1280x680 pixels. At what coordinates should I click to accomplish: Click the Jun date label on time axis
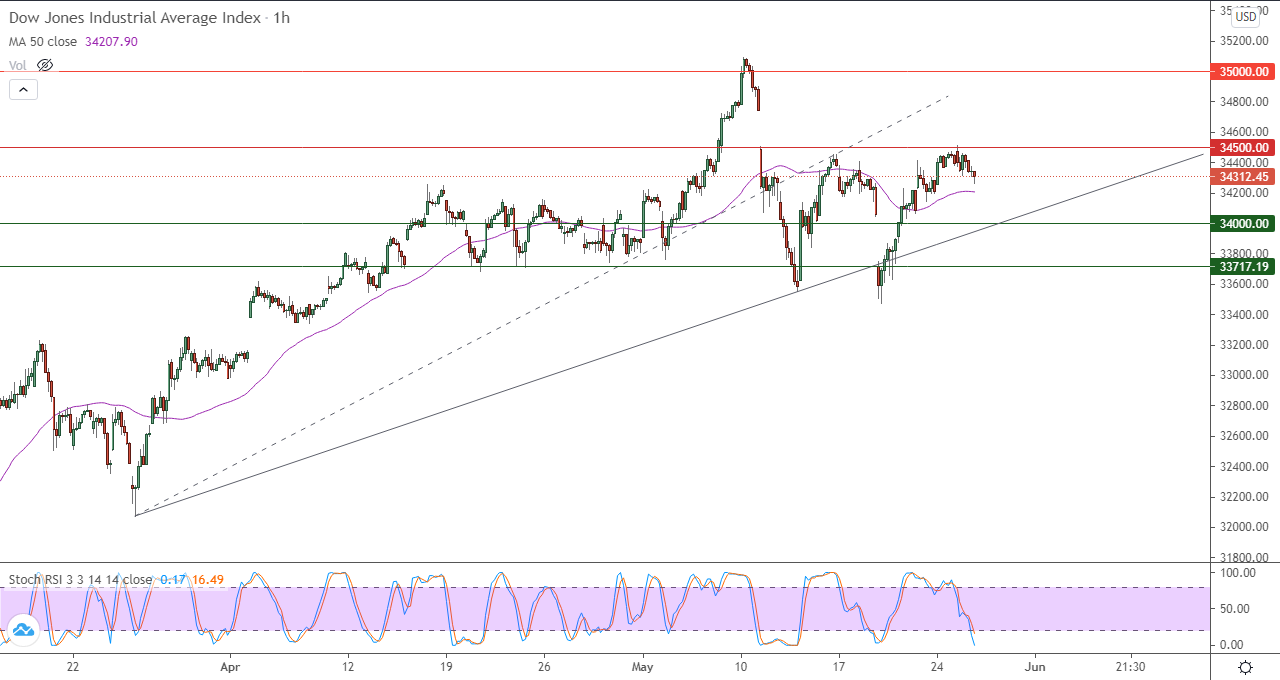[x=1035, y=667]
